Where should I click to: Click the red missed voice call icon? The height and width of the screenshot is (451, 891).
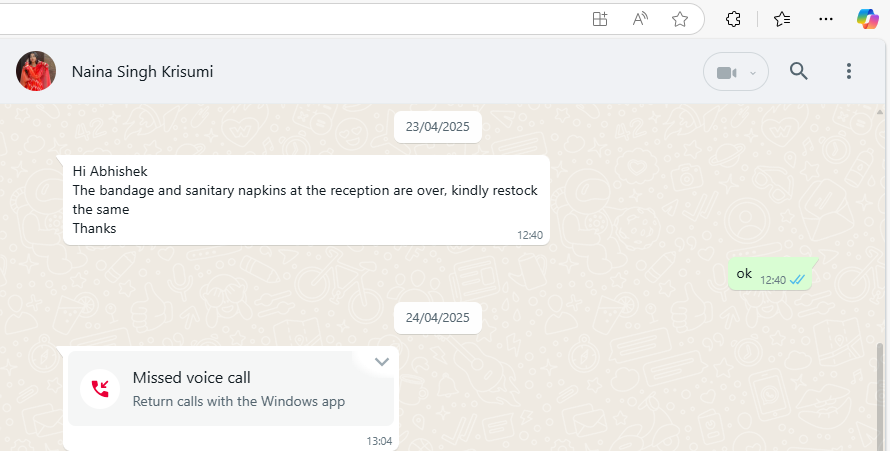pyautogui.click(x=100, y=388)
